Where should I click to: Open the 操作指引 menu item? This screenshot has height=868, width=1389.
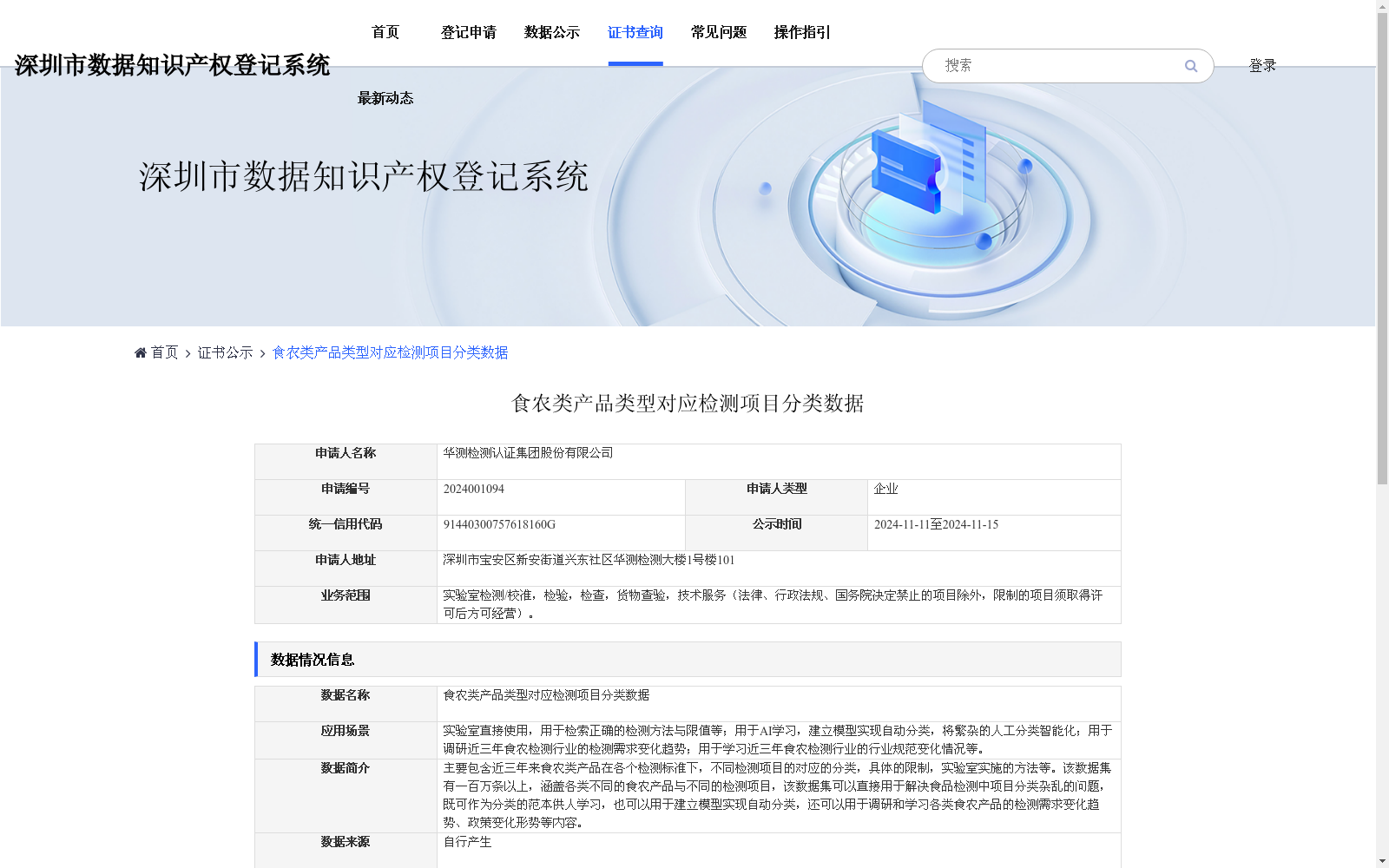pos(802,33)
